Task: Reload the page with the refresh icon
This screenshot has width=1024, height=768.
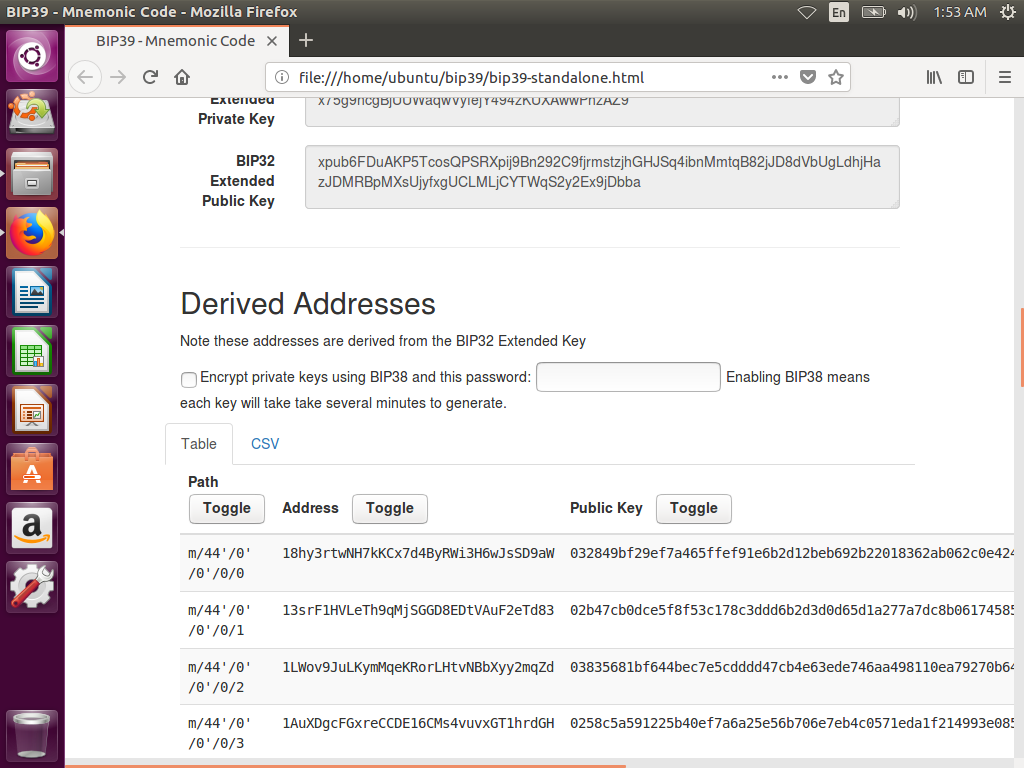Action: [150, 77]
